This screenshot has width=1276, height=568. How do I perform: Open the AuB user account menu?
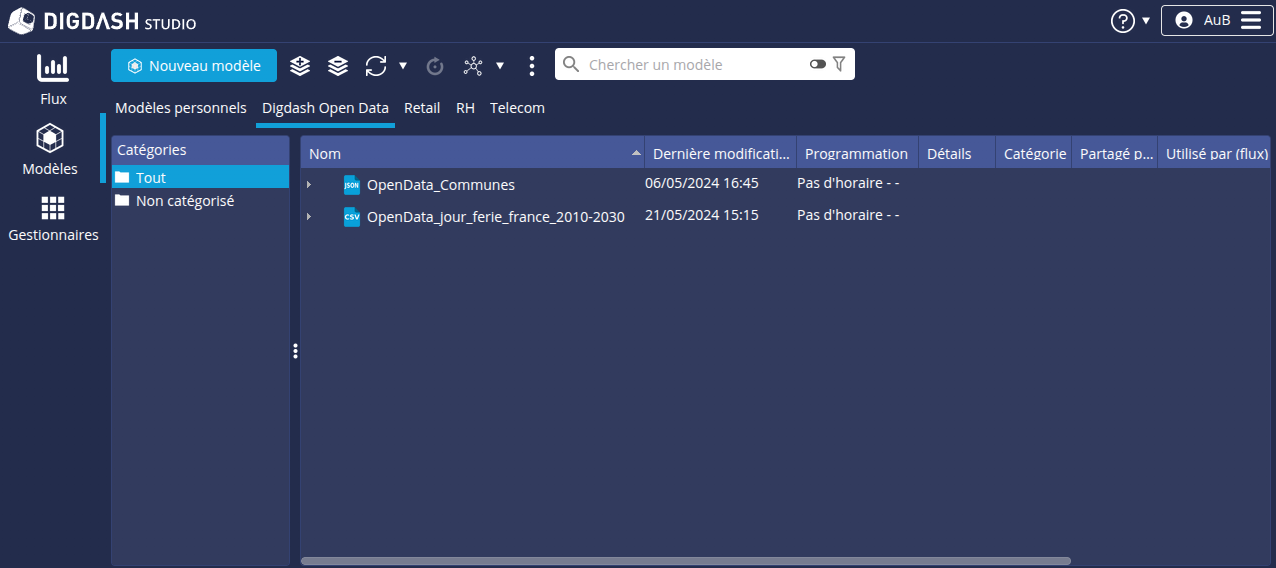(1216, 21)
